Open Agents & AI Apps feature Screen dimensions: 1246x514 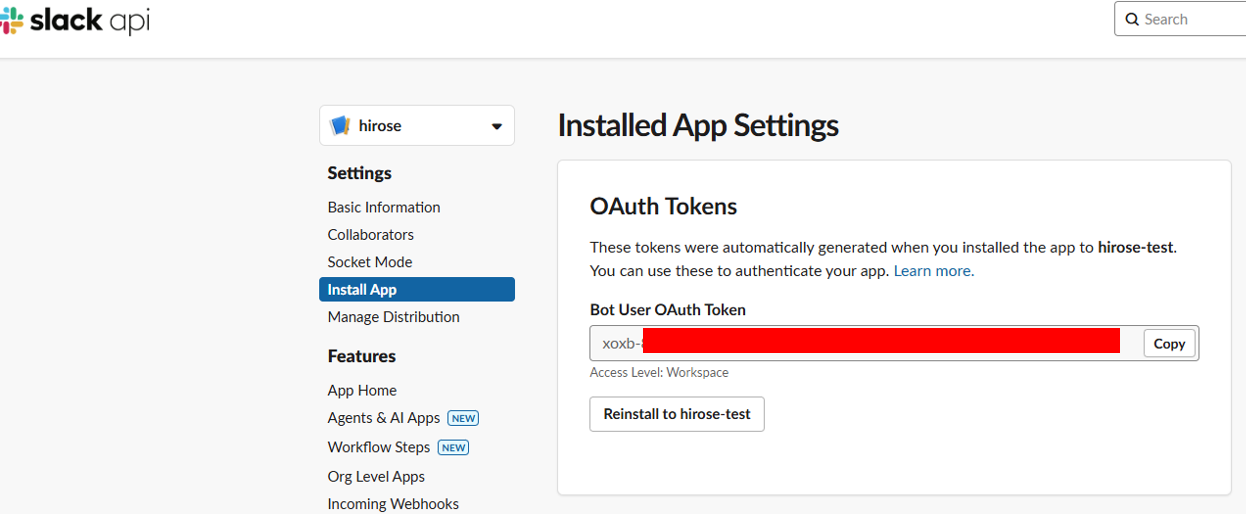pyautogui.click(x=383, y=418)
